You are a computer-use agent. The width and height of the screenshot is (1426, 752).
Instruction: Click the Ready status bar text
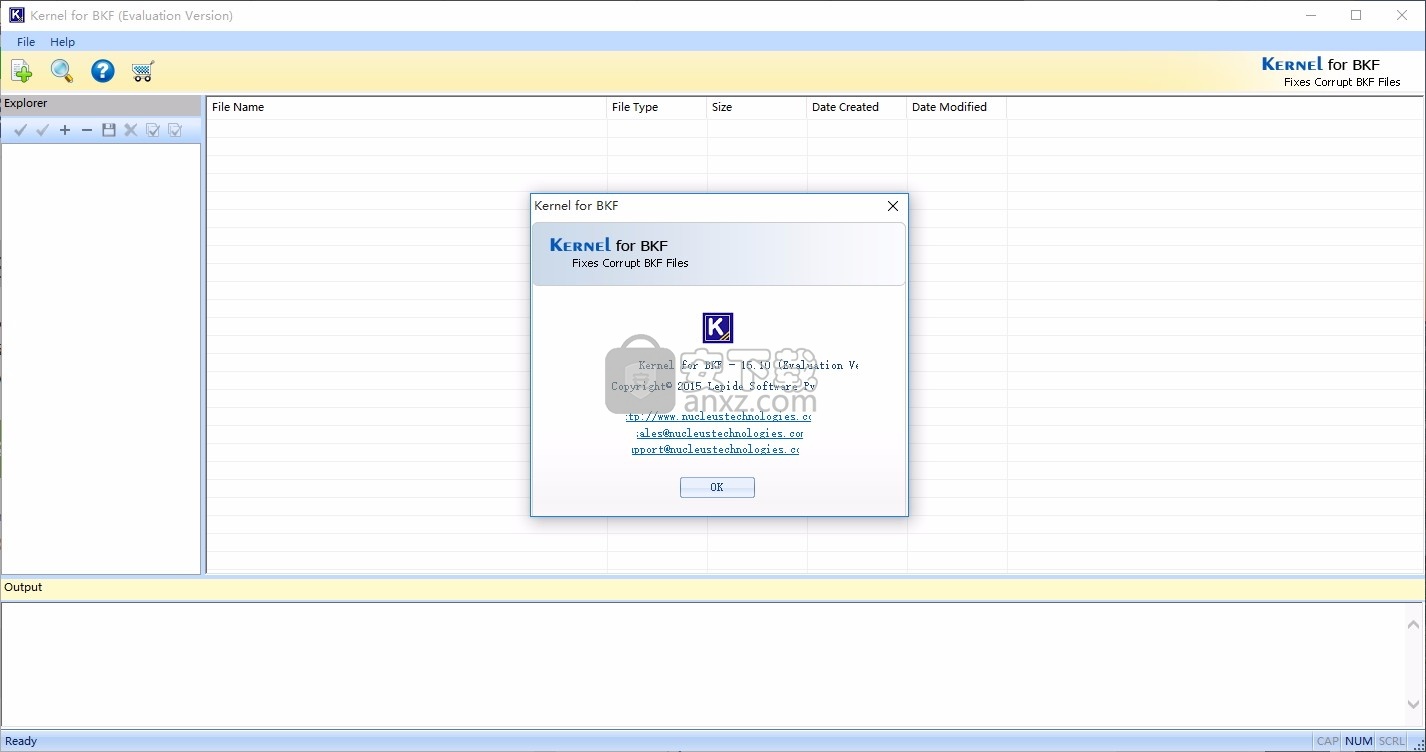click(21, 741)
